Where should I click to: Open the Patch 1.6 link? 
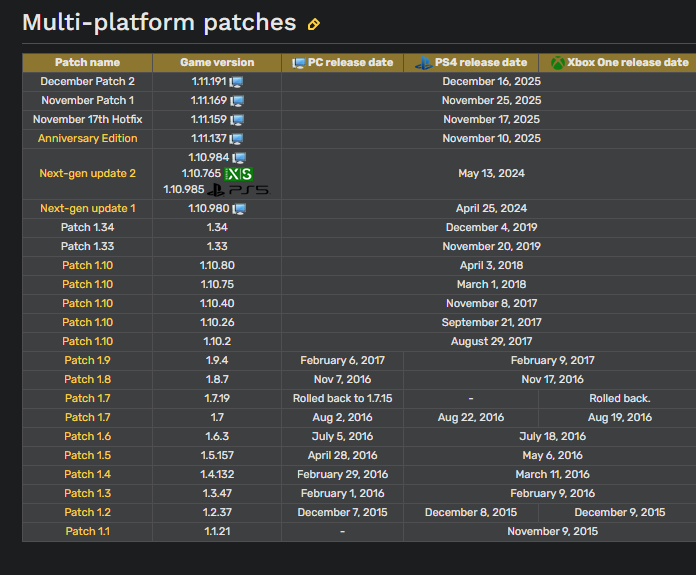coord(87,436)
